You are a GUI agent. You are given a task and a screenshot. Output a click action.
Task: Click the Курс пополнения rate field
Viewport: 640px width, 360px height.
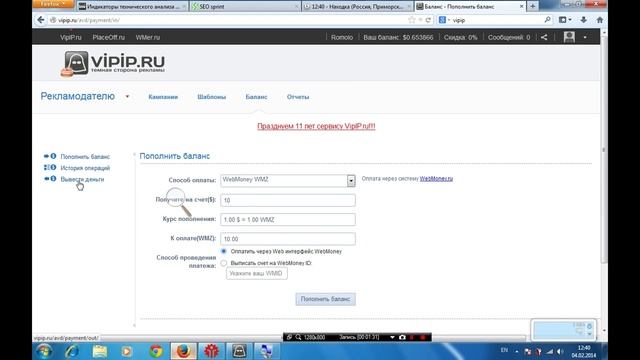tap(288, 219)
